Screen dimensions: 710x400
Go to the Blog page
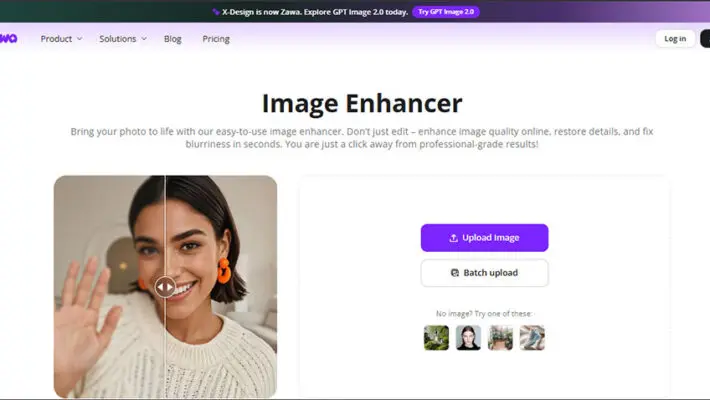click(173, 39)
